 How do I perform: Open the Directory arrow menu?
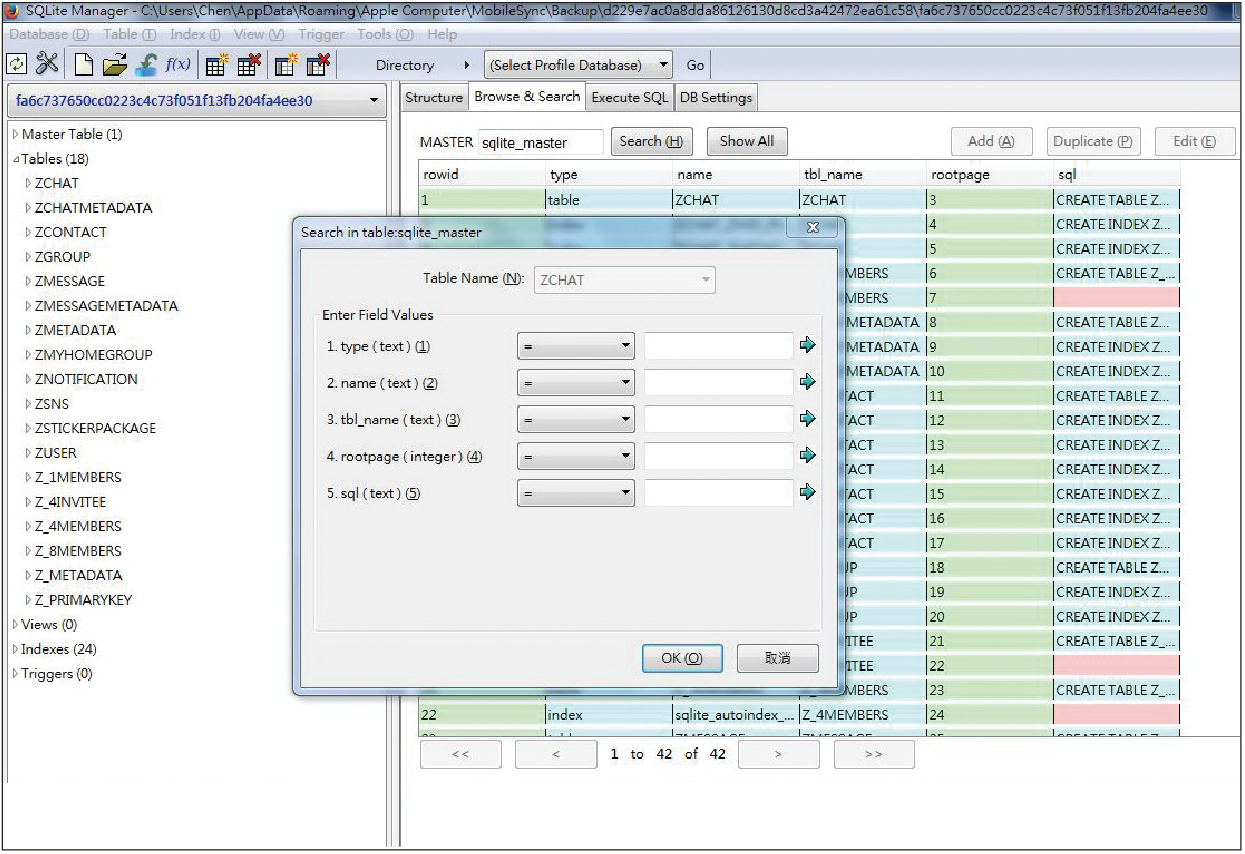(x=466, y=65)
